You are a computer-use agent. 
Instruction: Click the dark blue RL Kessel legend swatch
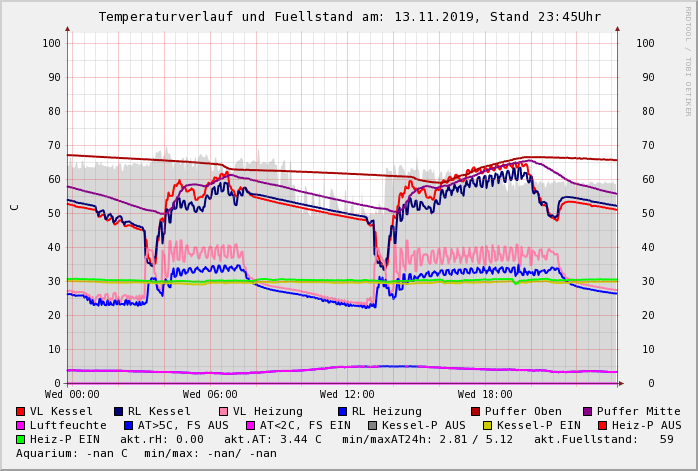click(x=118, y=411)
